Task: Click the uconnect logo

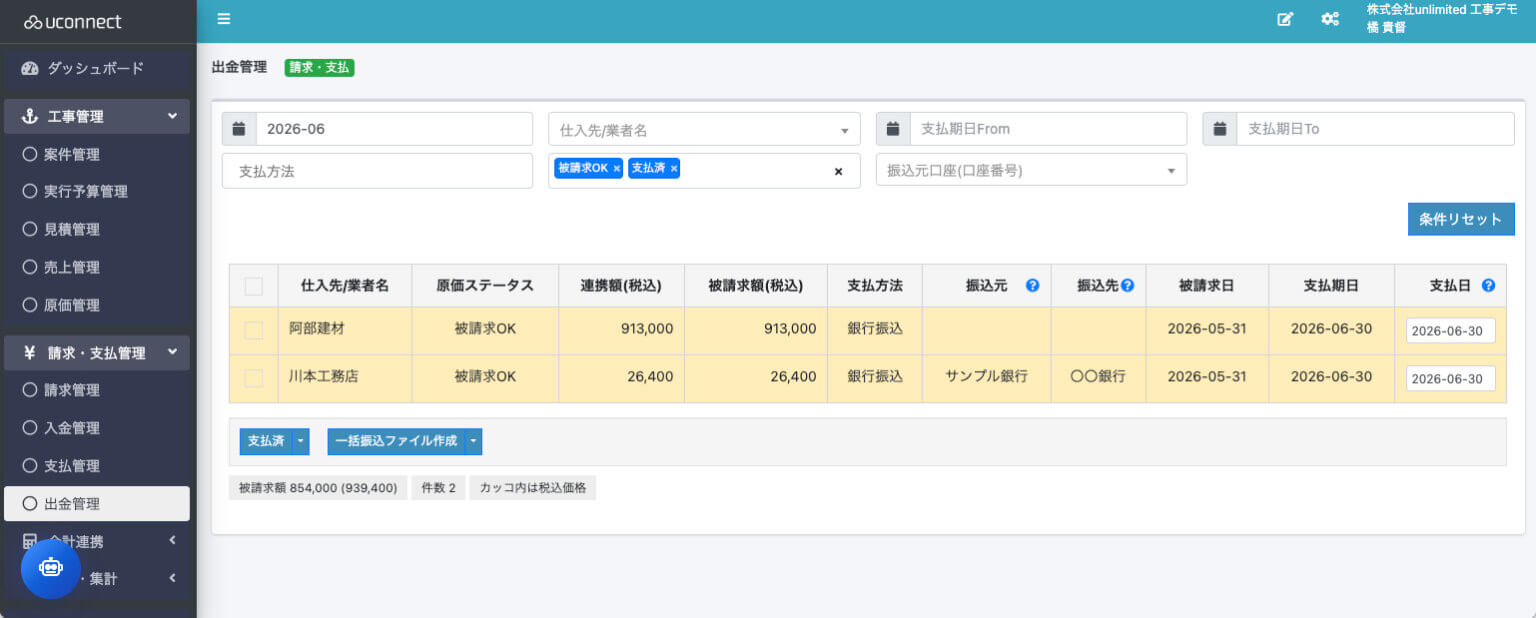Action: pos(73,21)
